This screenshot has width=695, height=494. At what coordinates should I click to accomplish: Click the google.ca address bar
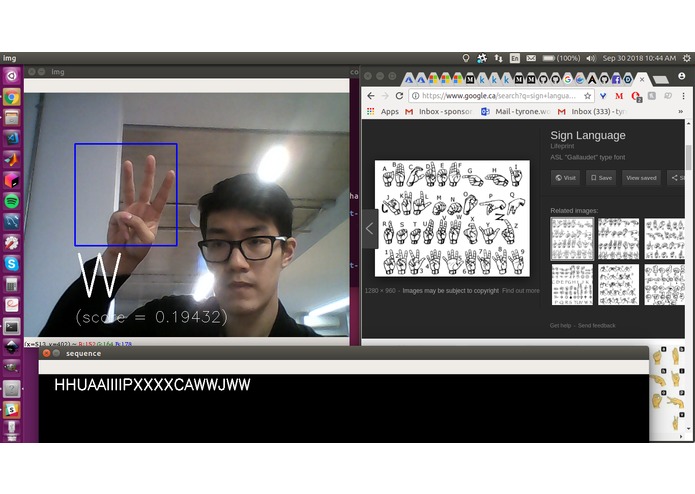pyautogui.click(x=501, y=96)
